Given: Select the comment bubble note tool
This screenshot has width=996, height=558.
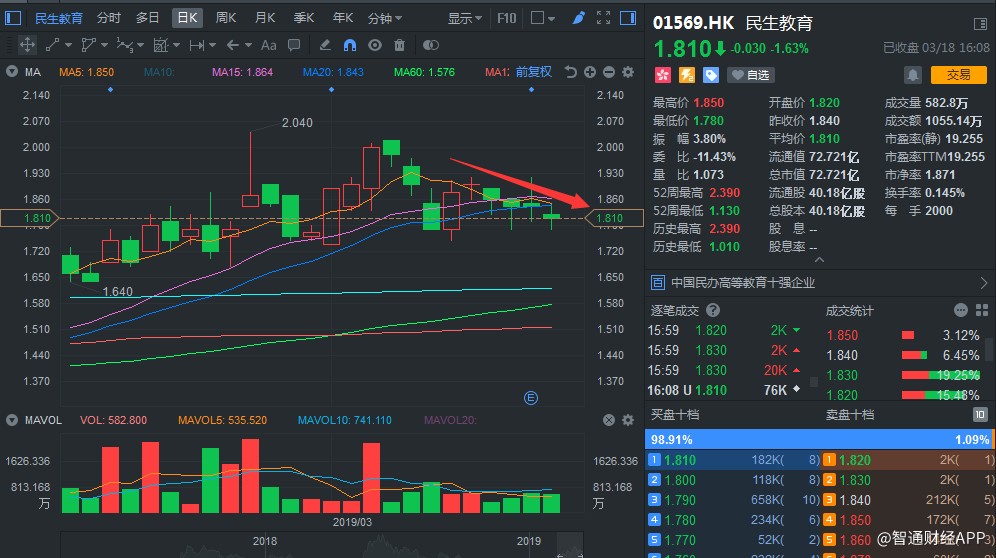Looking at the screenshot, I should (x=294, y=45).
